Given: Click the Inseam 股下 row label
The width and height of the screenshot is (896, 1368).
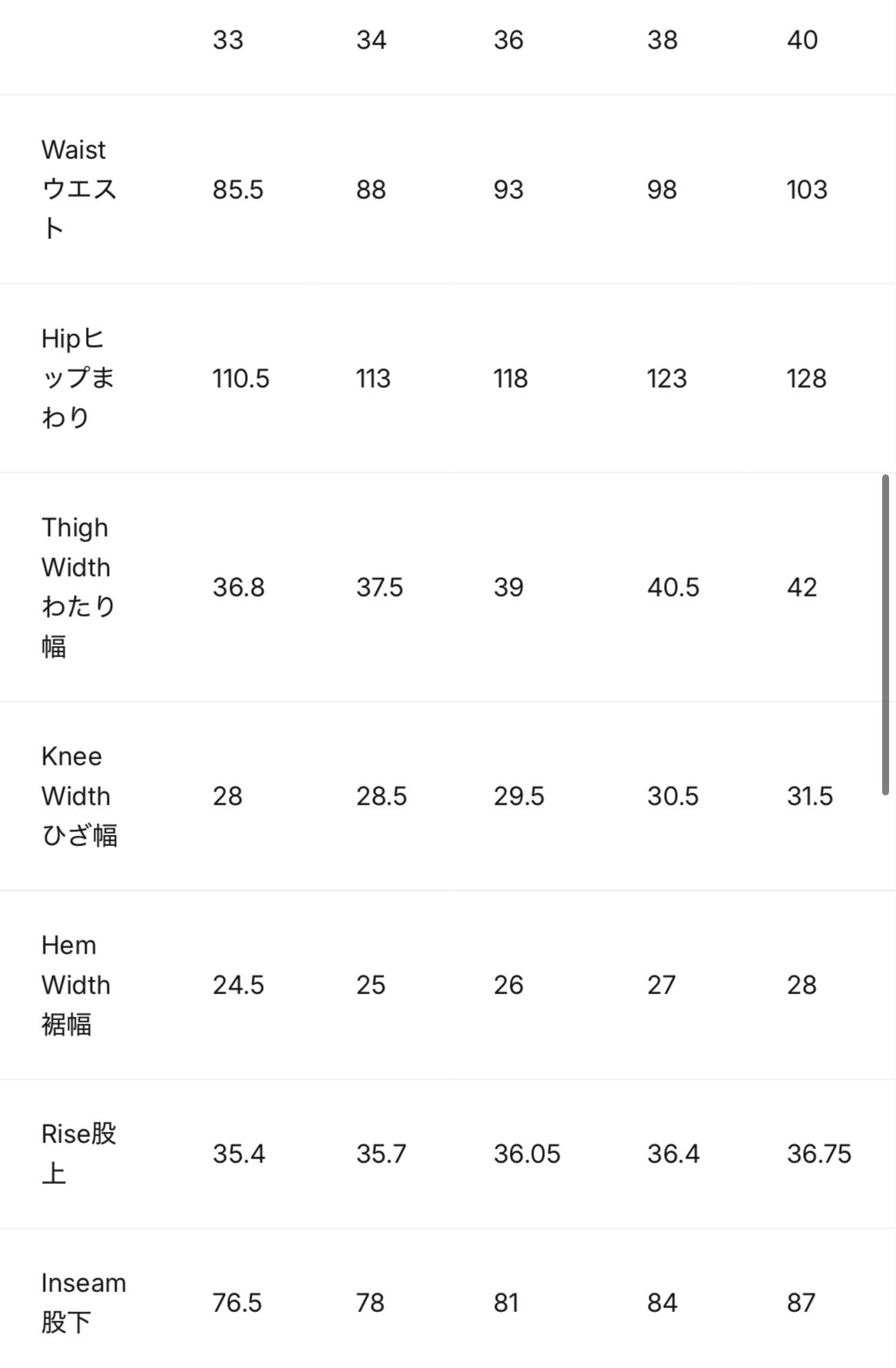Looking at the screenshot, I should (83, 1302).
